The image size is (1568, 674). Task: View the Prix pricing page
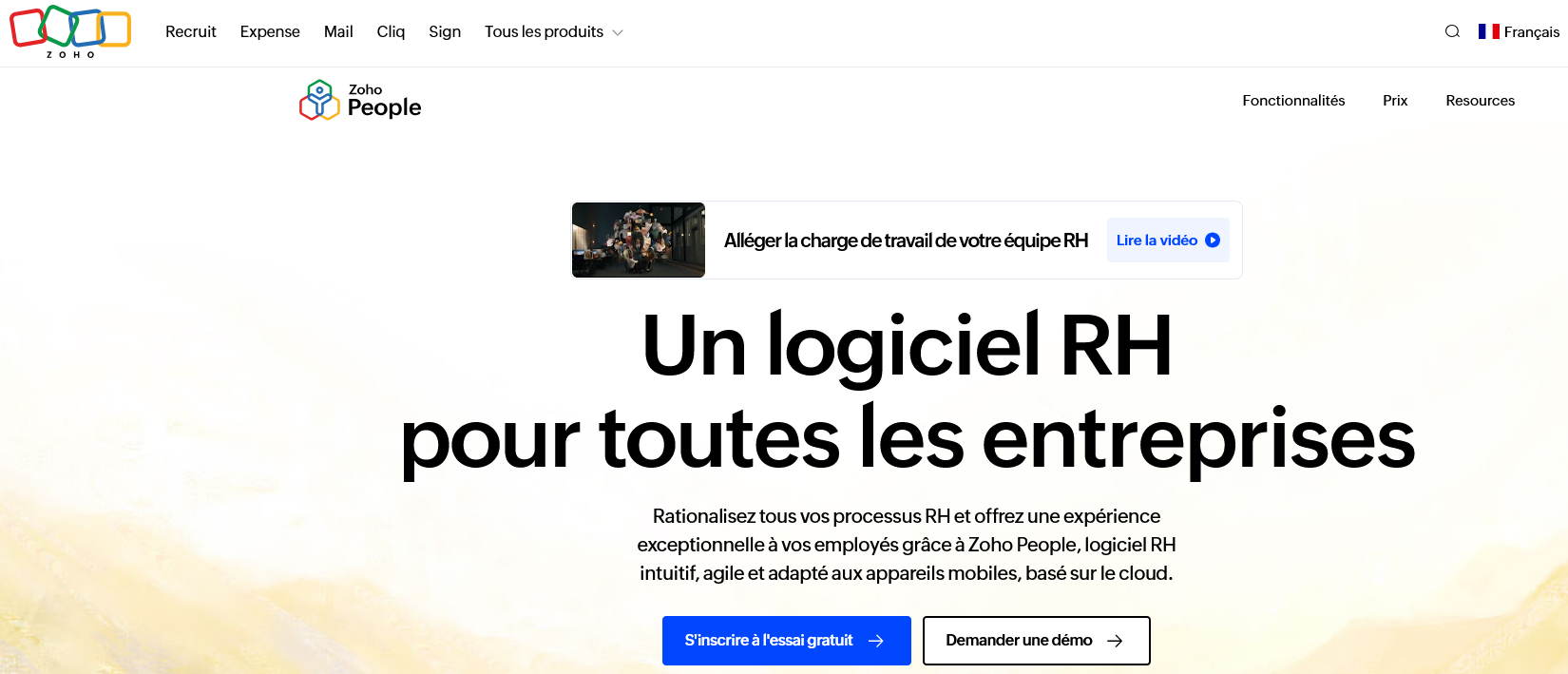tap(1395, 100)
